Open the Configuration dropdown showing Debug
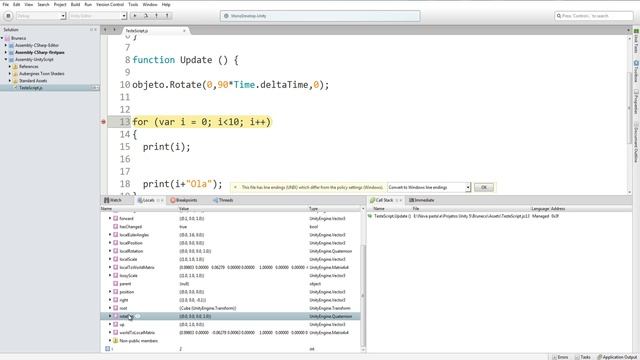The width and height of the screenshot is (640, 360). pos(41,16)
